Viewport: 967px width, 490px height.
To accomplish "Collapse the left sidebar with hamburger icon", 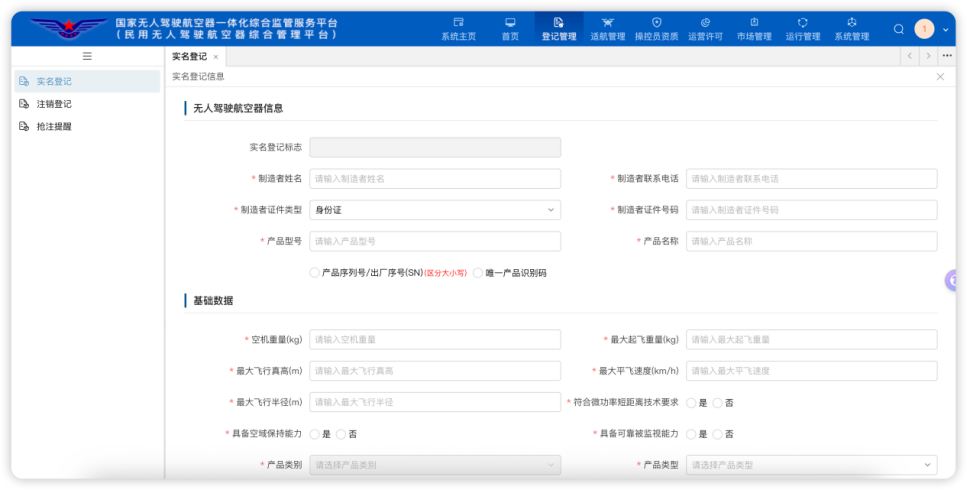I will click(87, 57).
